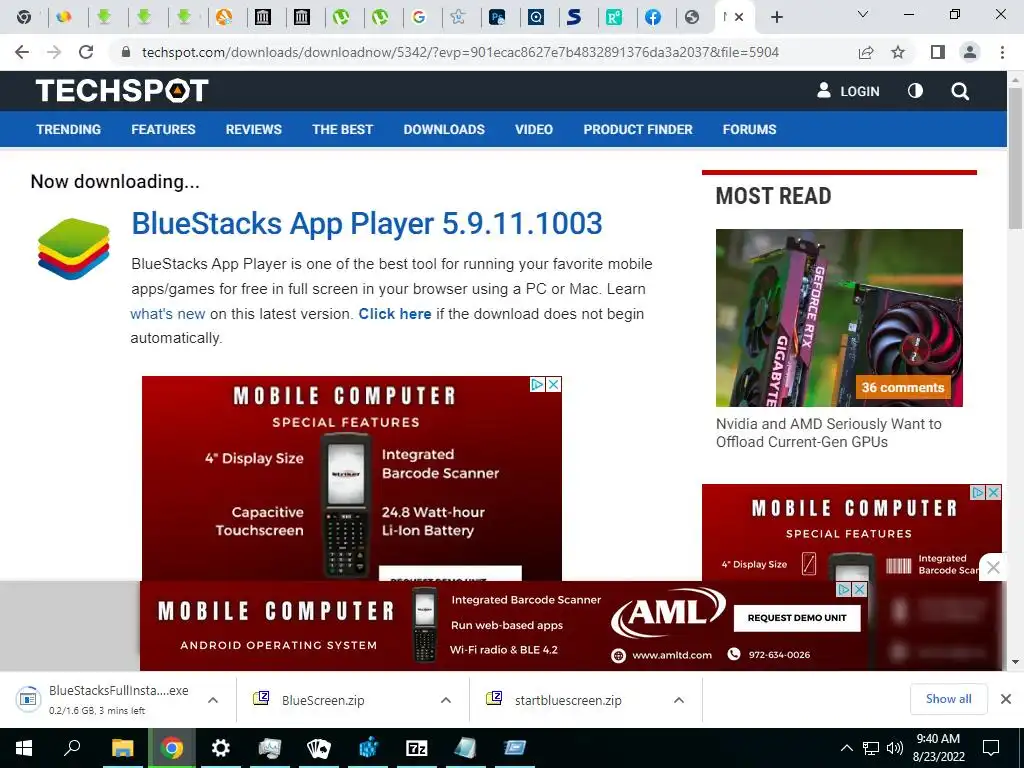This screenshot has width=1024, height=768.
Task: Expand options for startbluescreen.zip download
Action: click(x=679, y=700)
